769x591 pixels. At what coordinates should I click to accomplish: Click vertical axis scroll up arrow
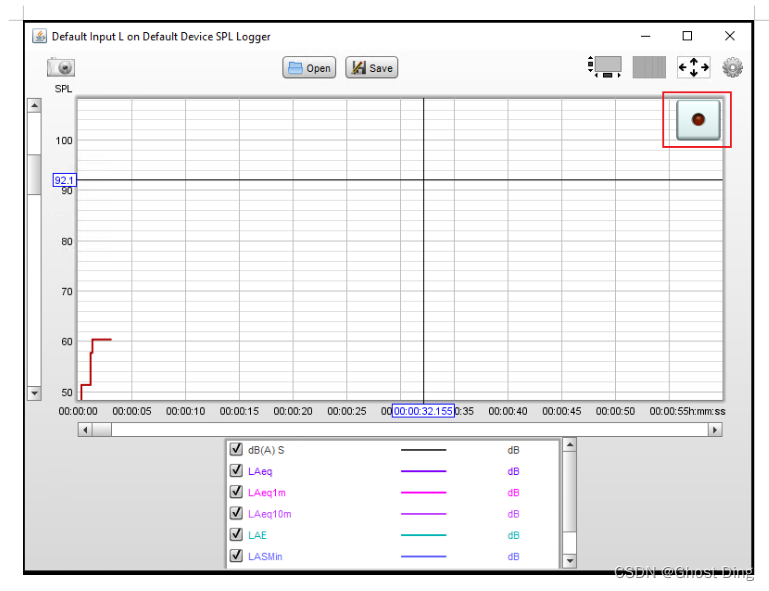point(34,105)
